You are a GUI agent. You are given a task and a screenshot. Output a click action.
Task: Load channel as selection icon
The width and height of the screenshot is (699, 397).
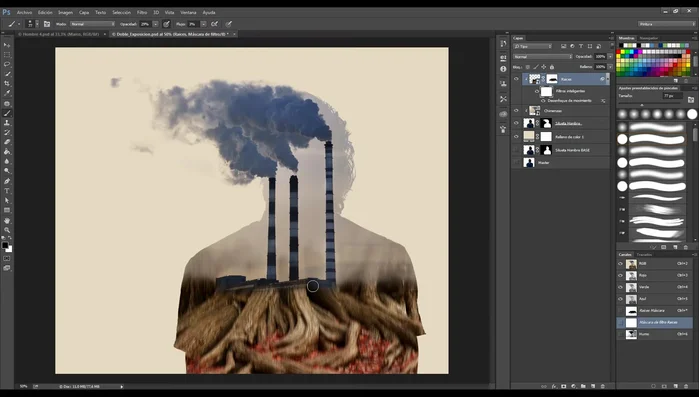pos(654,386)
